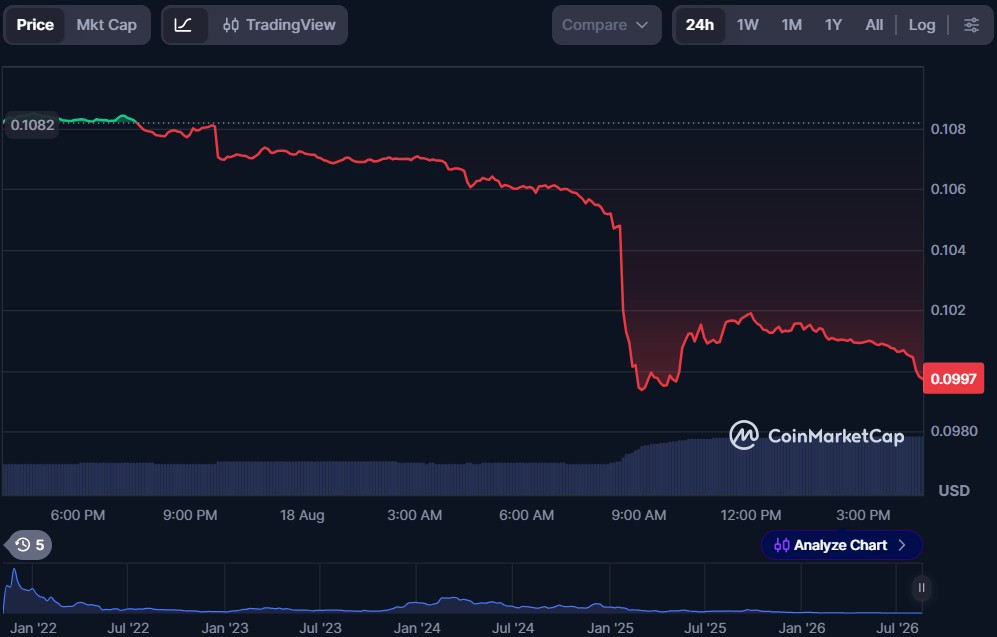Click Jan '24 on the range navigator

point(416,628)
